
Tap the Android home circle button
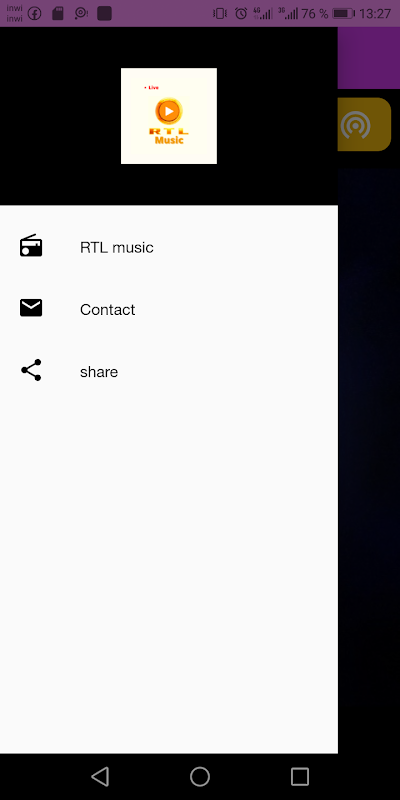pyautogui.click(x=200, y=777)
